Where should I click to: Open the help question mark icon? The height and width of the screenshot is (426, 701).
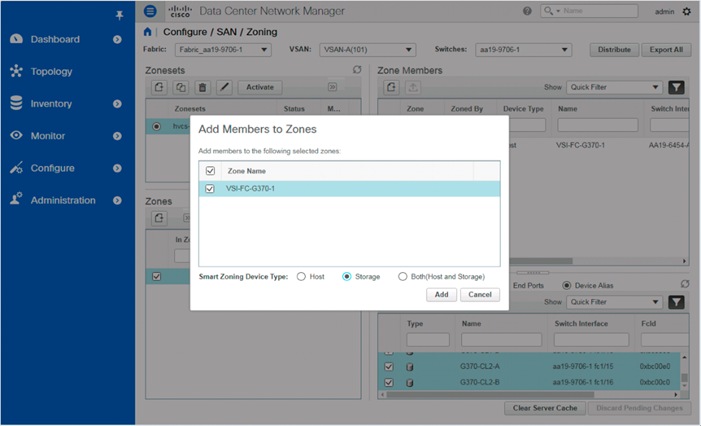pos(528,11)
